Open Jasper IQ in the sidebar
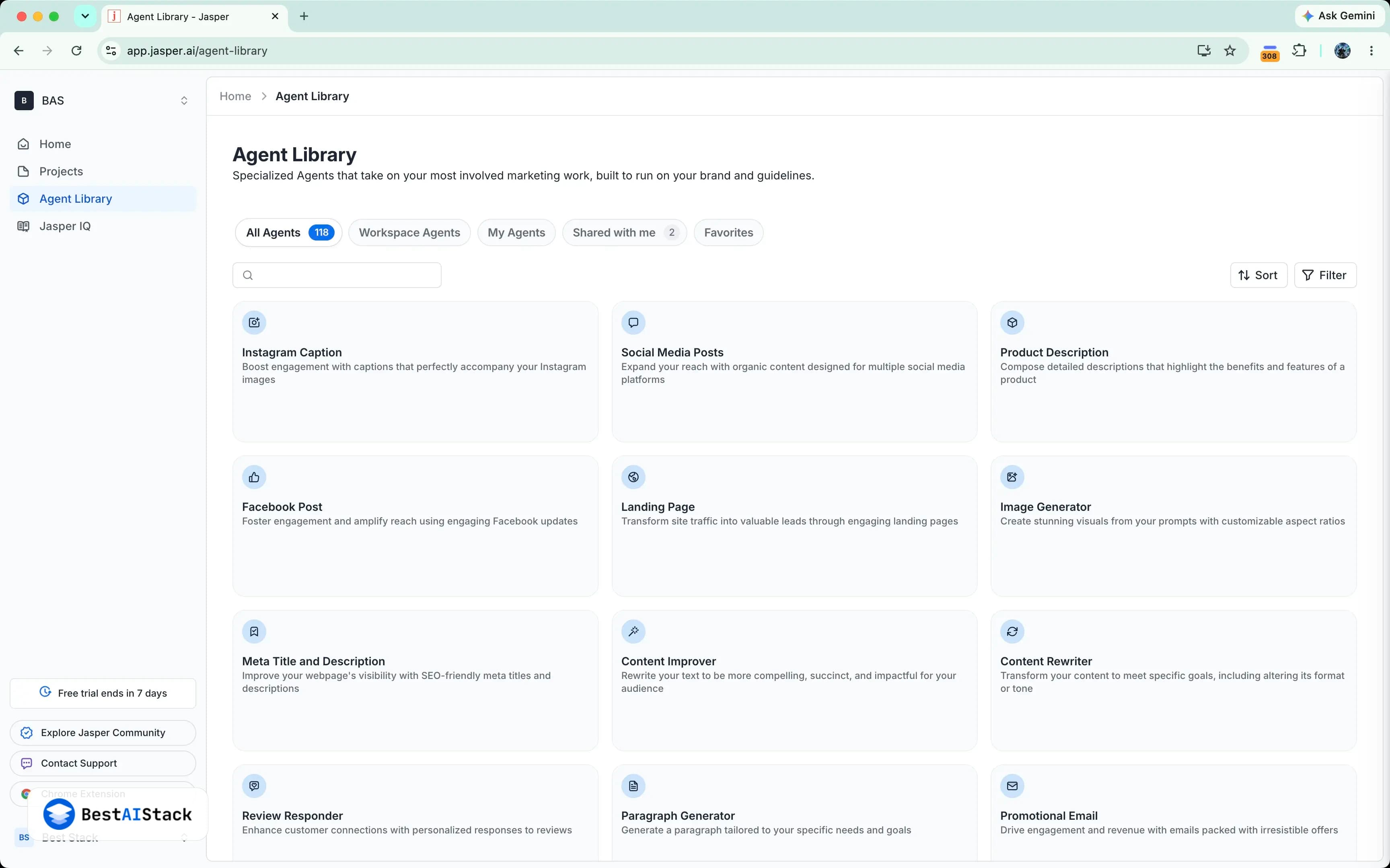The image size is (1390, 868). [103, 226]
